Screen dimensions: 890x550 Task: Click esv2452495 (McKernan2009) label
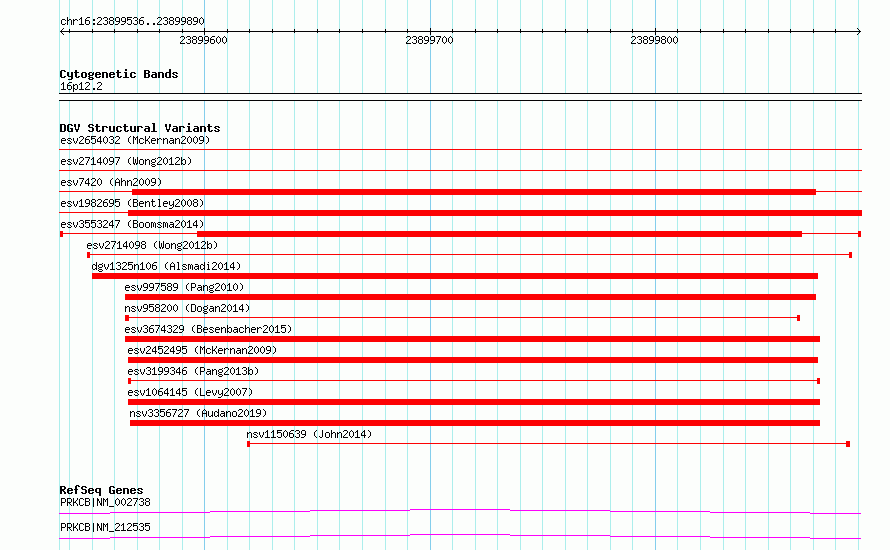(202, 350)
